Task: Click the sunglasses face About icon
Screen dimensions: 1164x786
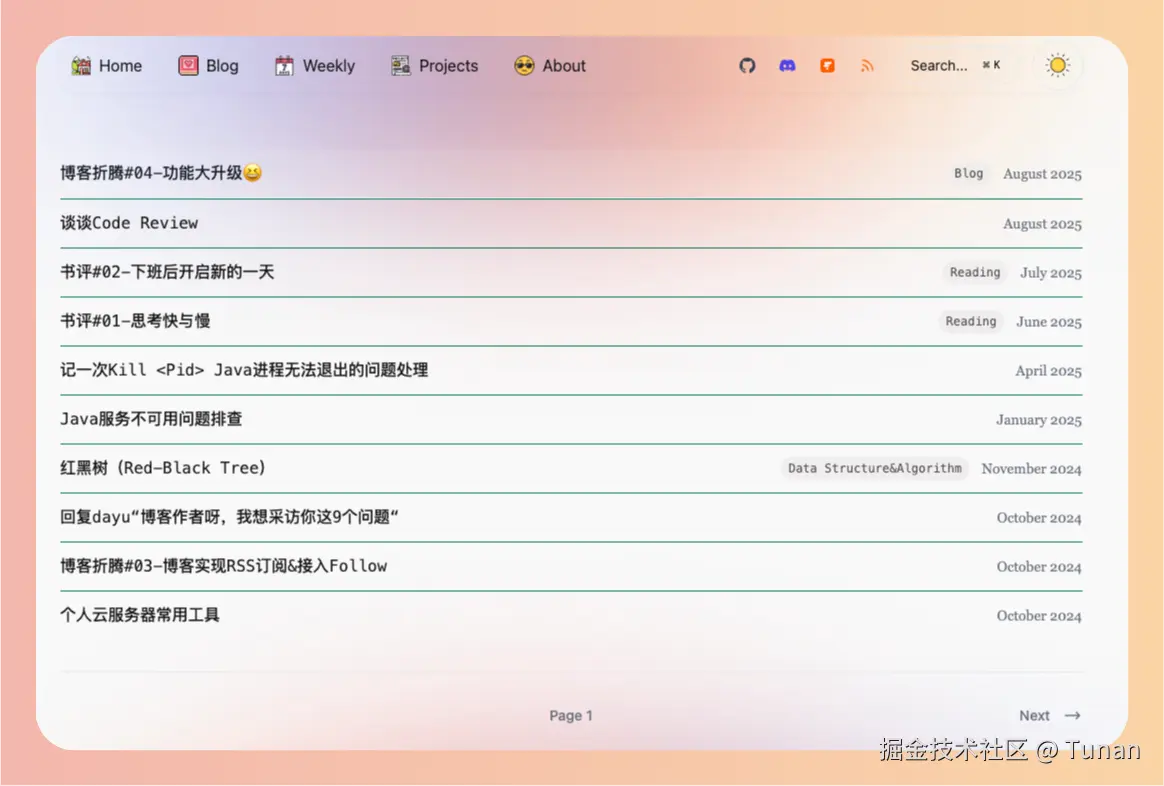Action: (x=524, y=65)
